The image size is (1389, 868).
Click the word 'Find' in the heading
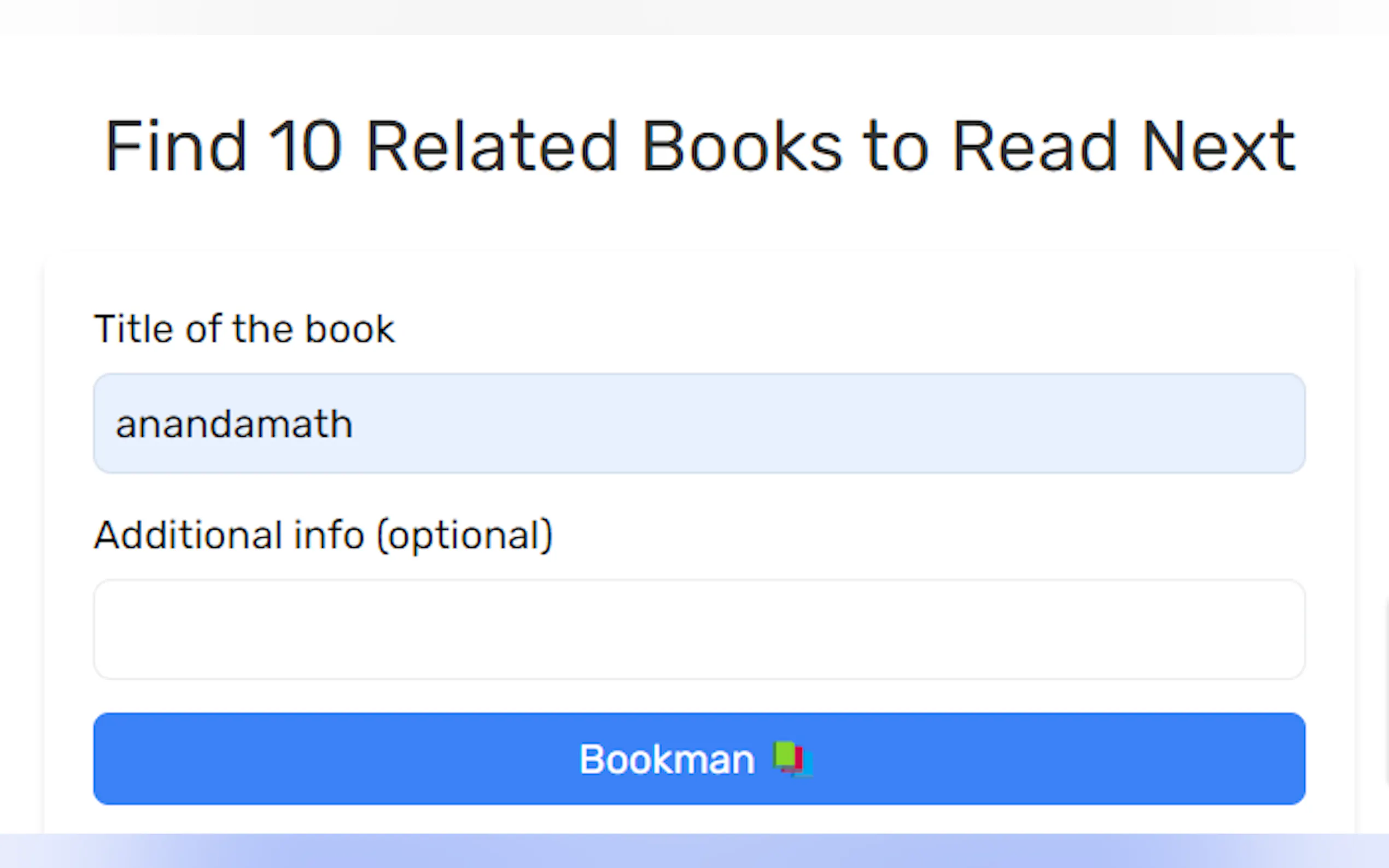point(176,146)
